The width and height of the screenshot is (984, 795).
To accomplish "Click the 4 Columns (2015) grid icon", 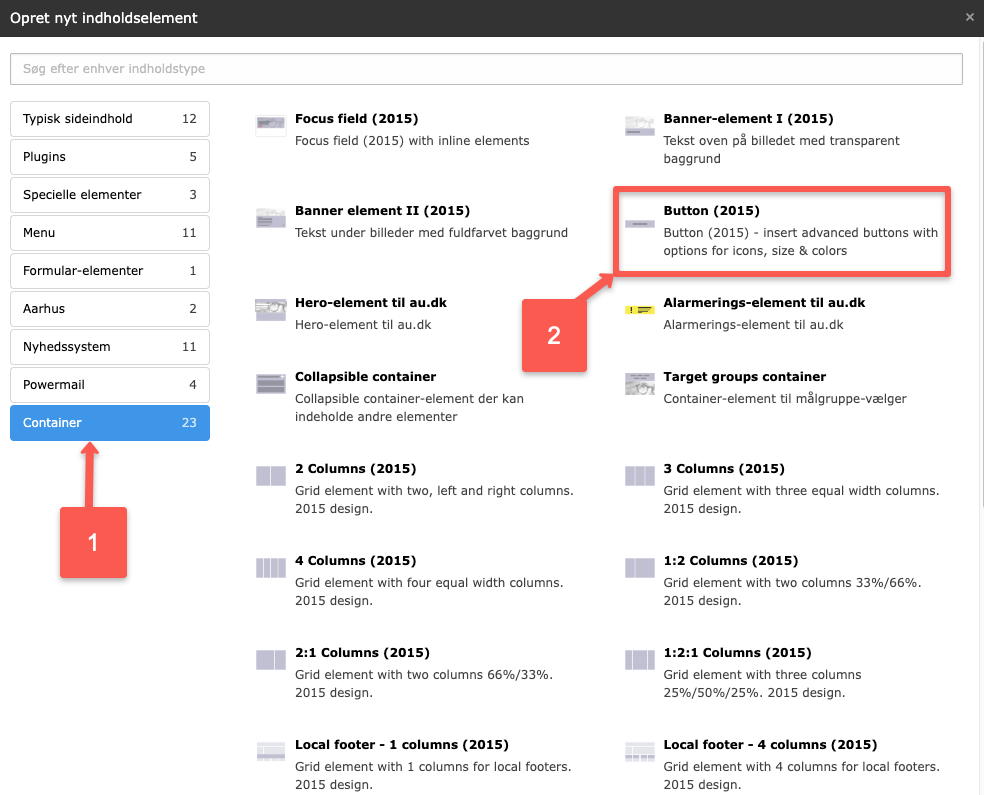I will coord(271,568).
